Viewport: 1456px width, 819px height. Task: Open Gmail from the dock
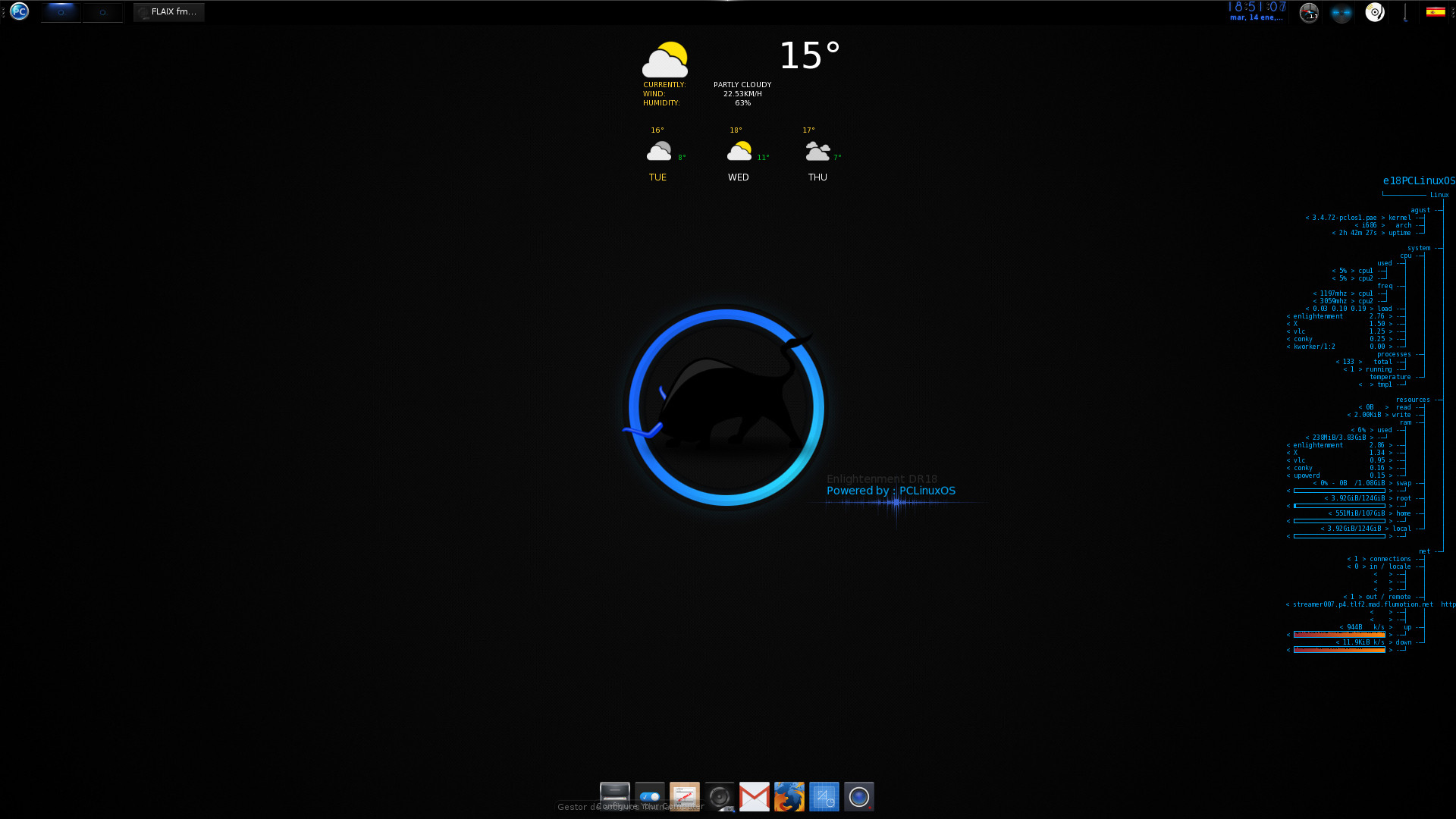755,796
